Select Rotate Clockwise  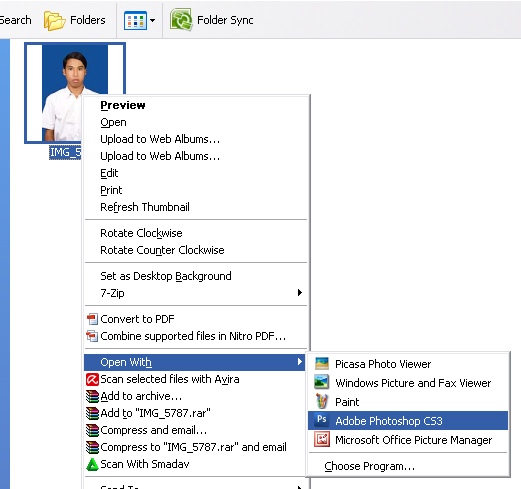pyautogui.click(x=195, y=233)
